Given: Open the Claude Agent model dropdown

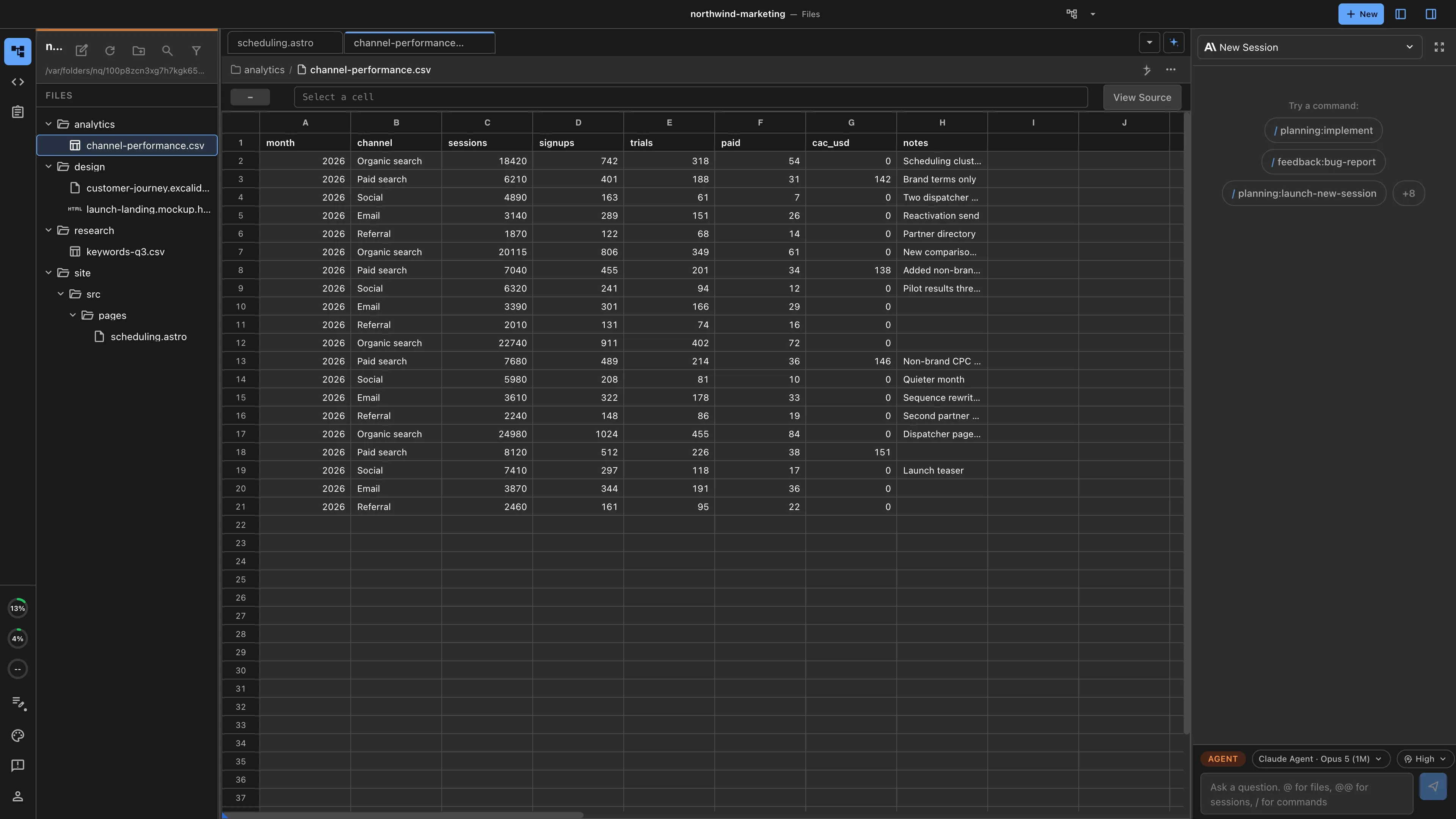Looking at the screenshot, I should click(x=1320, y=758).
